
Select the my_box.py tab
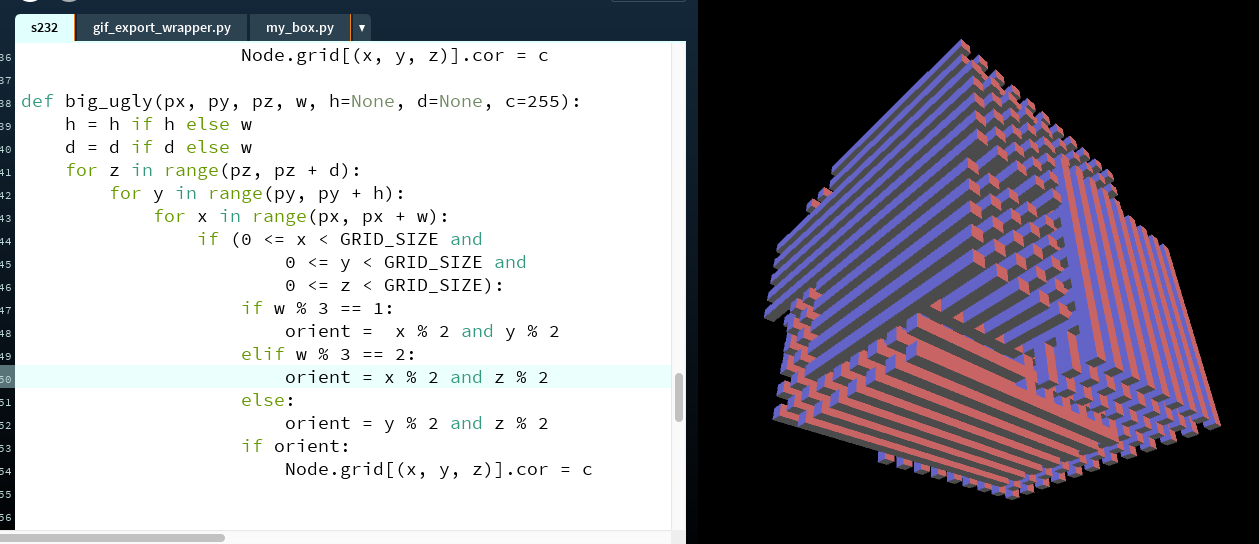tap(299, 28)
